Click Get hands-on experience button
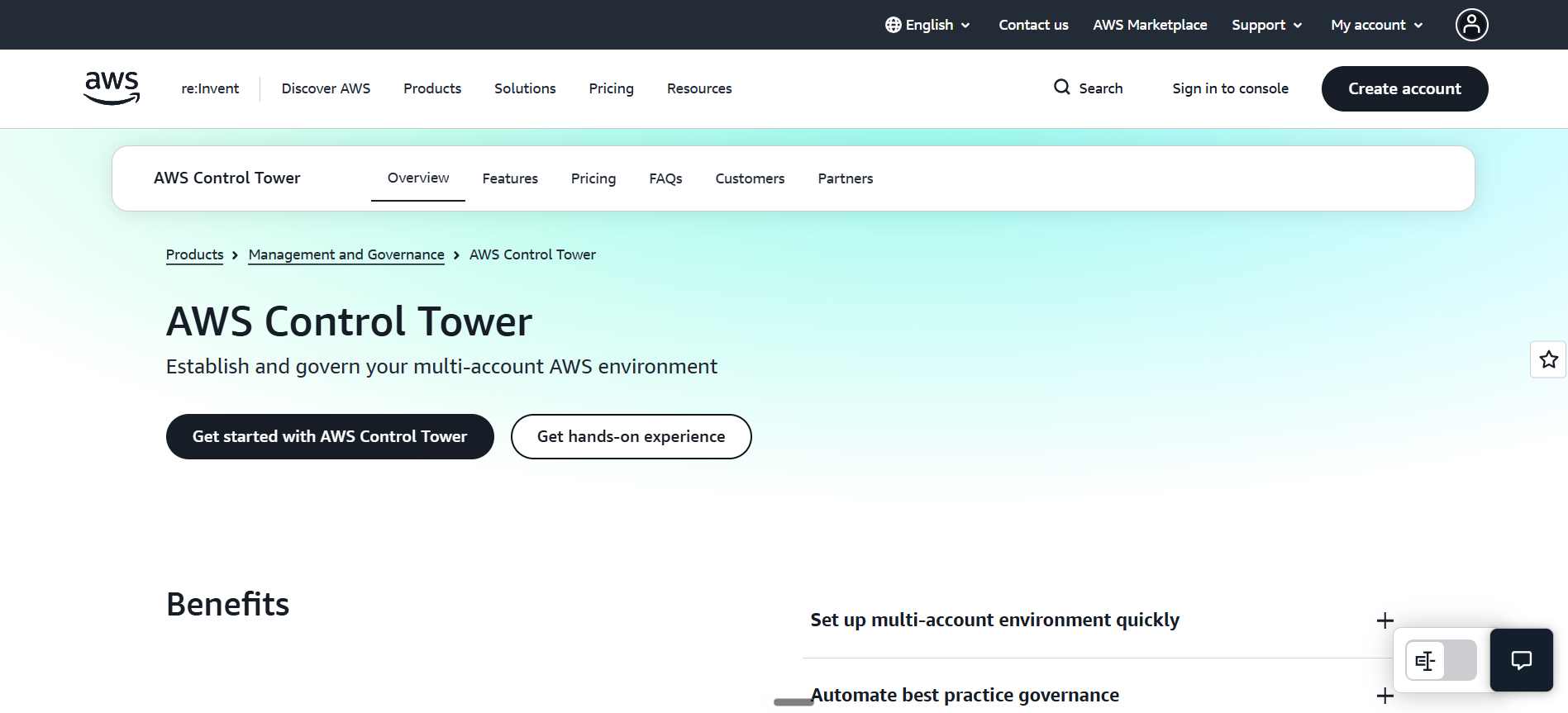1568x713 pixels. tap(631, 436)
